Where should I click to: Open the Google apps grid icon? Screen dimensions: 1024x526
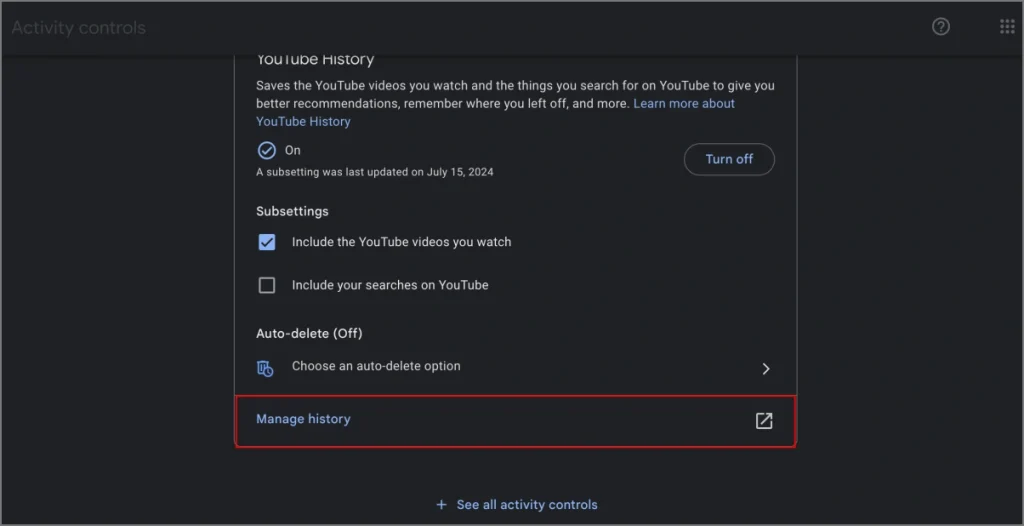tap(1007, 27)
